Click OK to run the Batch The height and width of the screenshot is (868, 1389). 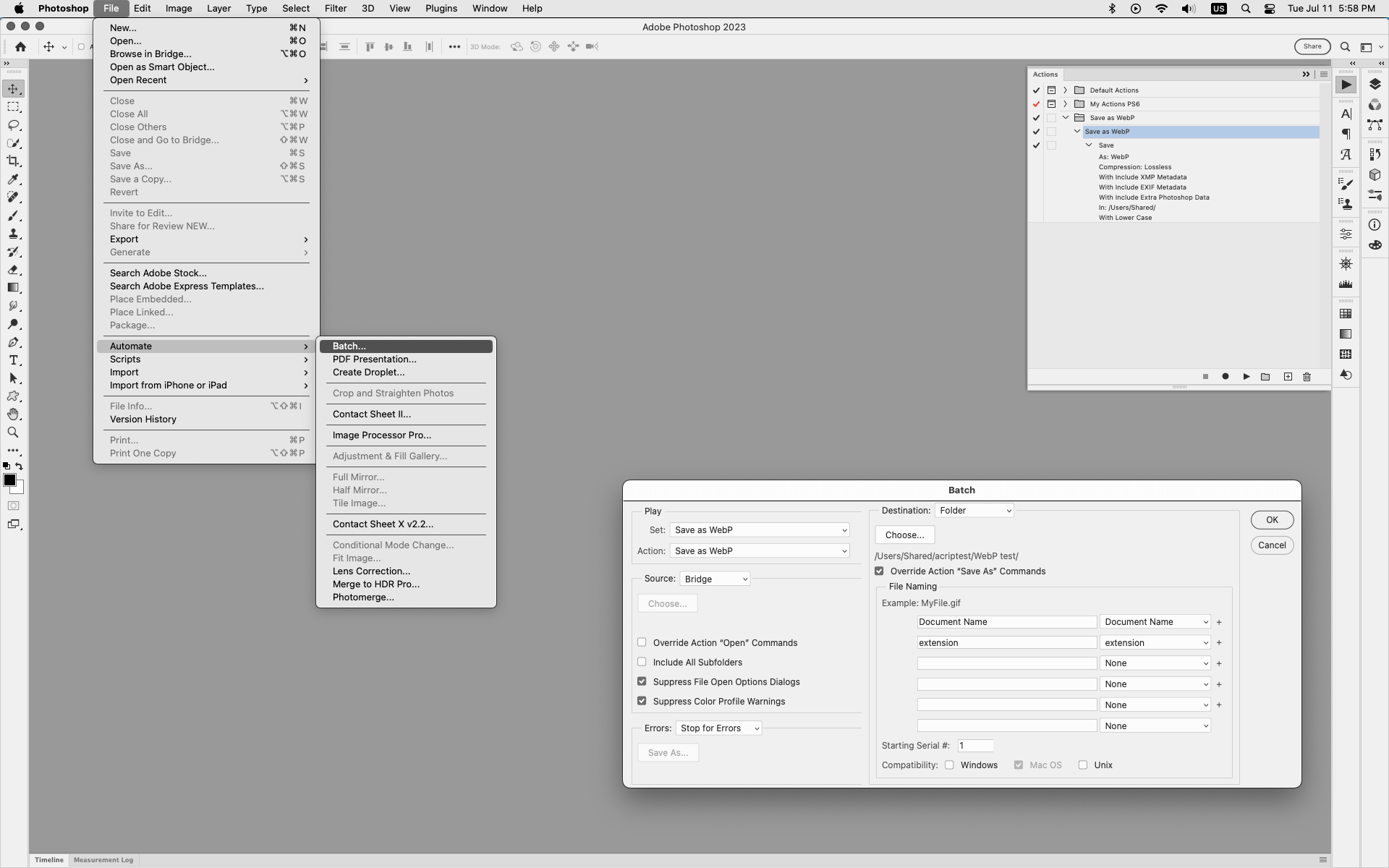coord(1271,519)
